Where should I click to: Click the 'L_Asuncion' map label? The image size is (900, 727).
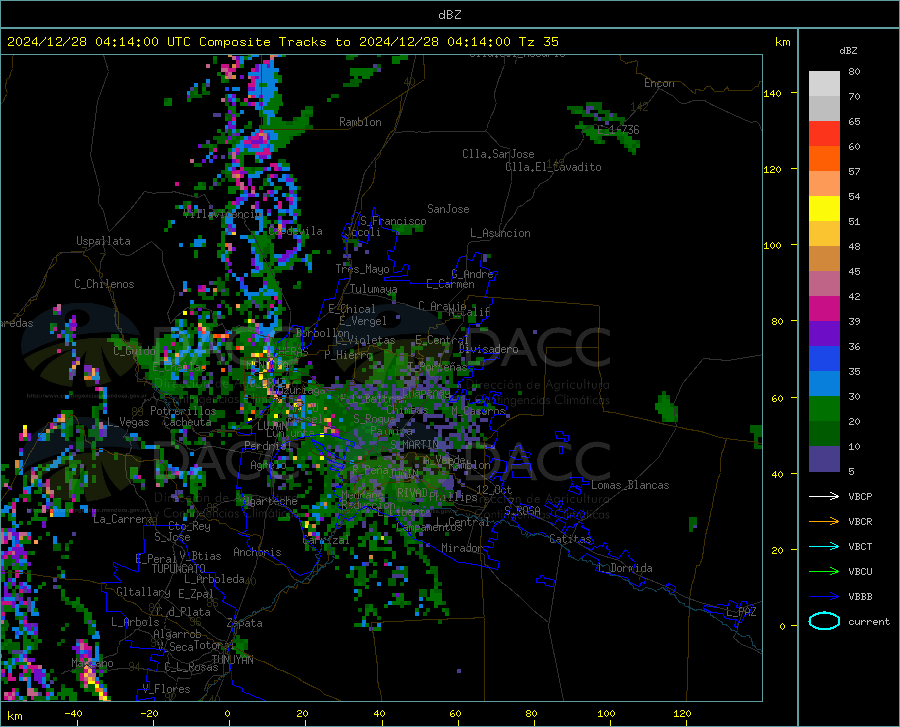click(x=500, y=233)
